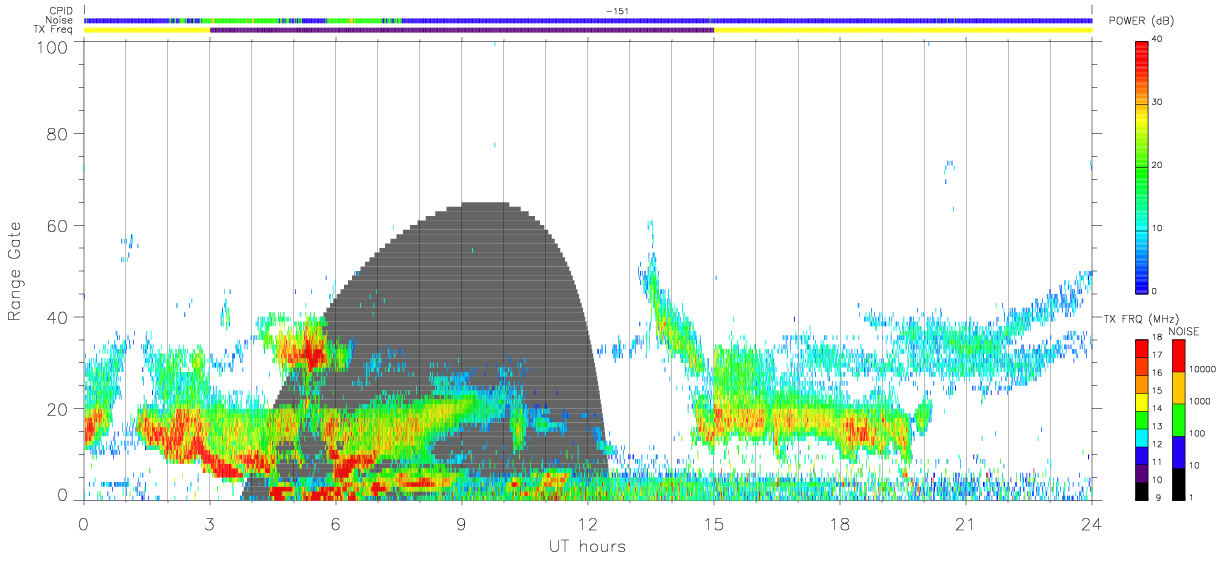1228x567 pixels.
Task: Click the 'UT hours' axis title
Action: click(586, 546)
